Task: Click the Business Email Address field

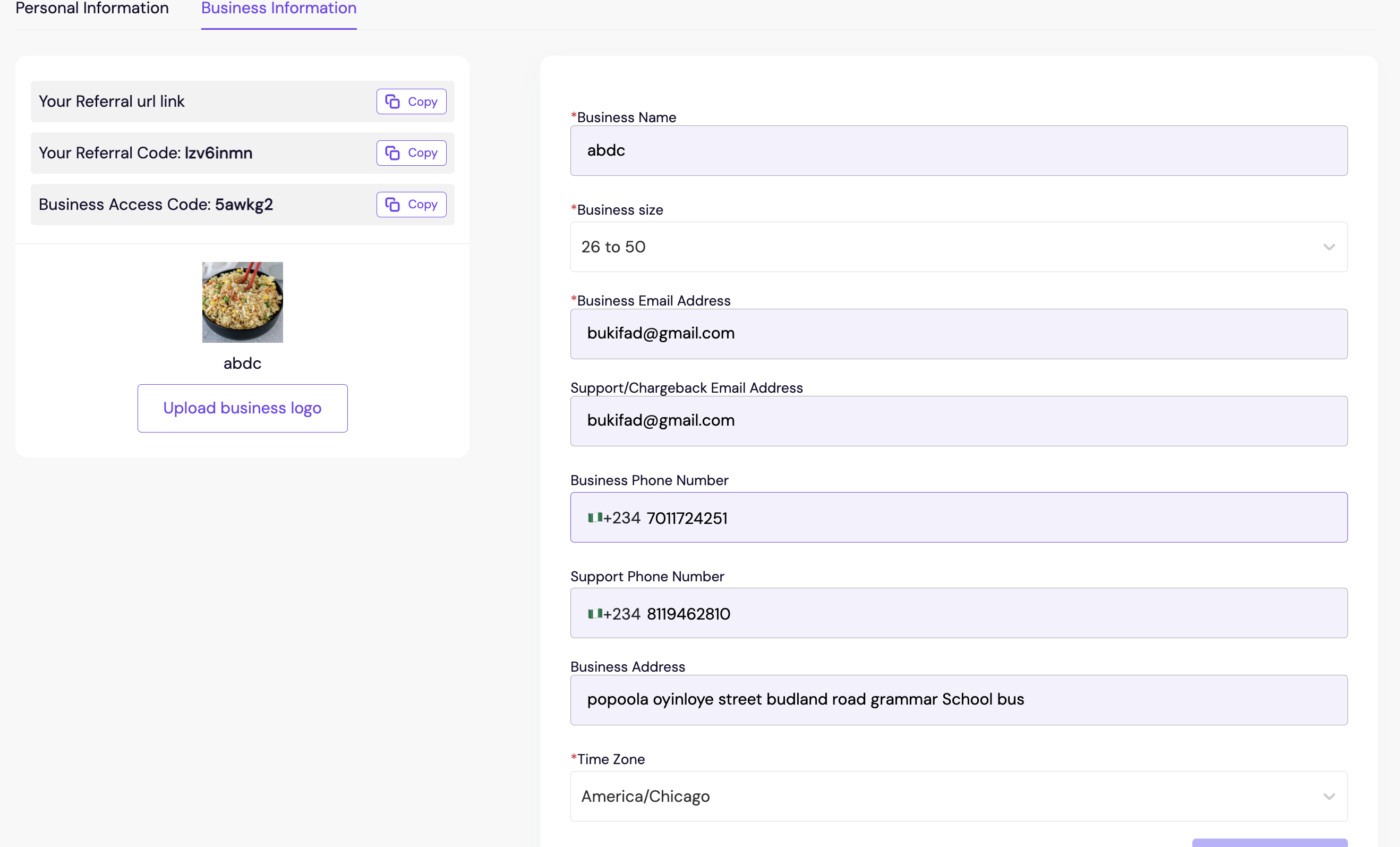Action: click(958, 334)
